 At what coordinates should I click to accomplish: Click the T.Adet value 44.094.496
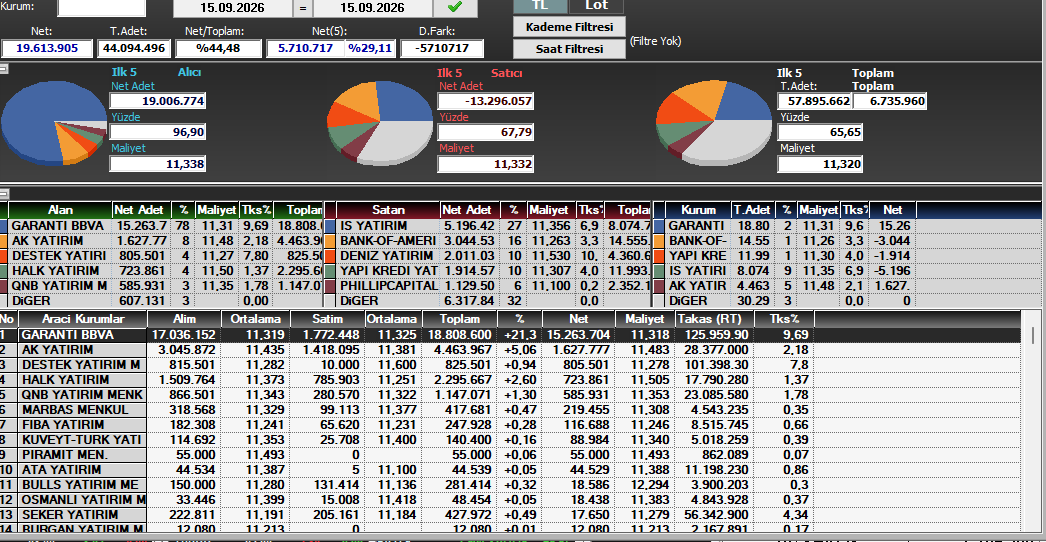pyautogui.click(x=134, y=49)
